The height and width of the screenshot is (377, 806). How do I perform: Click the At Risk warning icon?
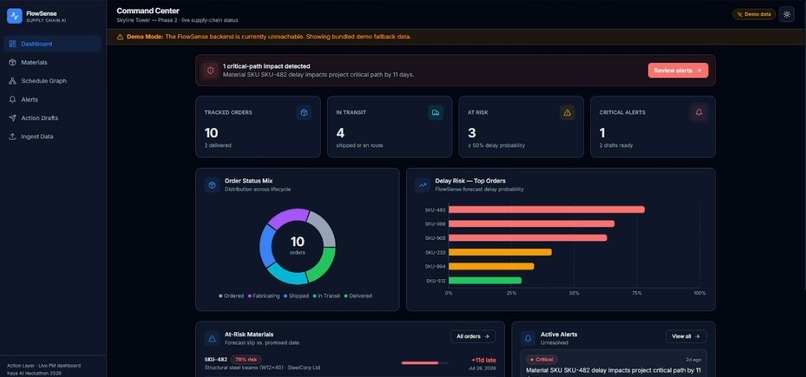pyautogui.click(x=567, y=113)
